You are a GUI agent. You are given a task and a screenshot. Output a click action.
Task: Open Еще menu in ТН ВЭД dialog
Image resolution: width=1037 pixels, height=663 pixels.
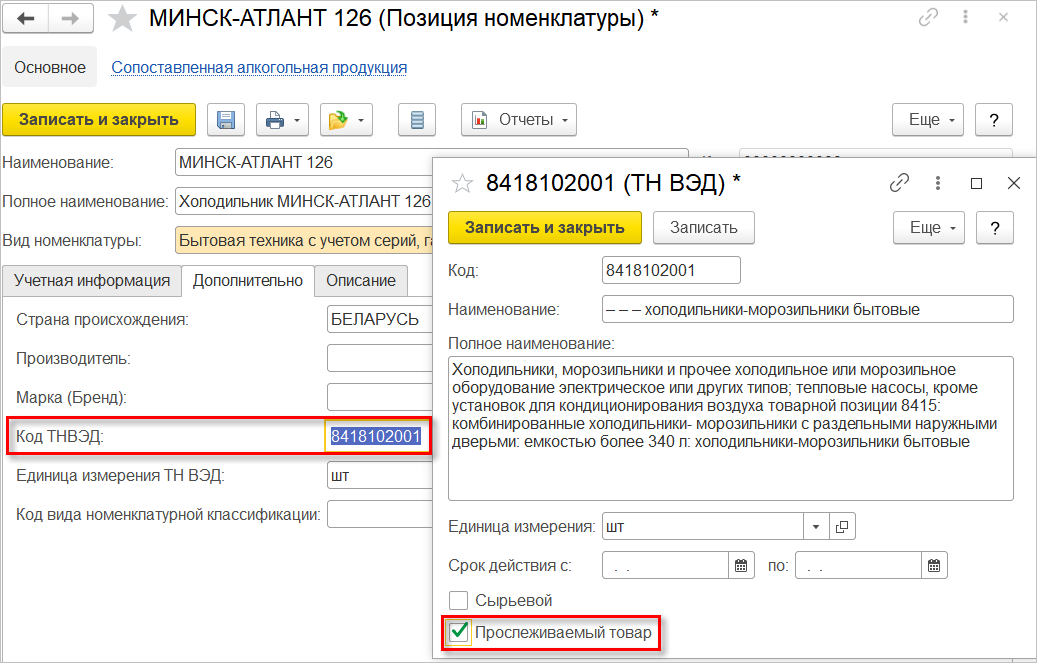[929, 228]
